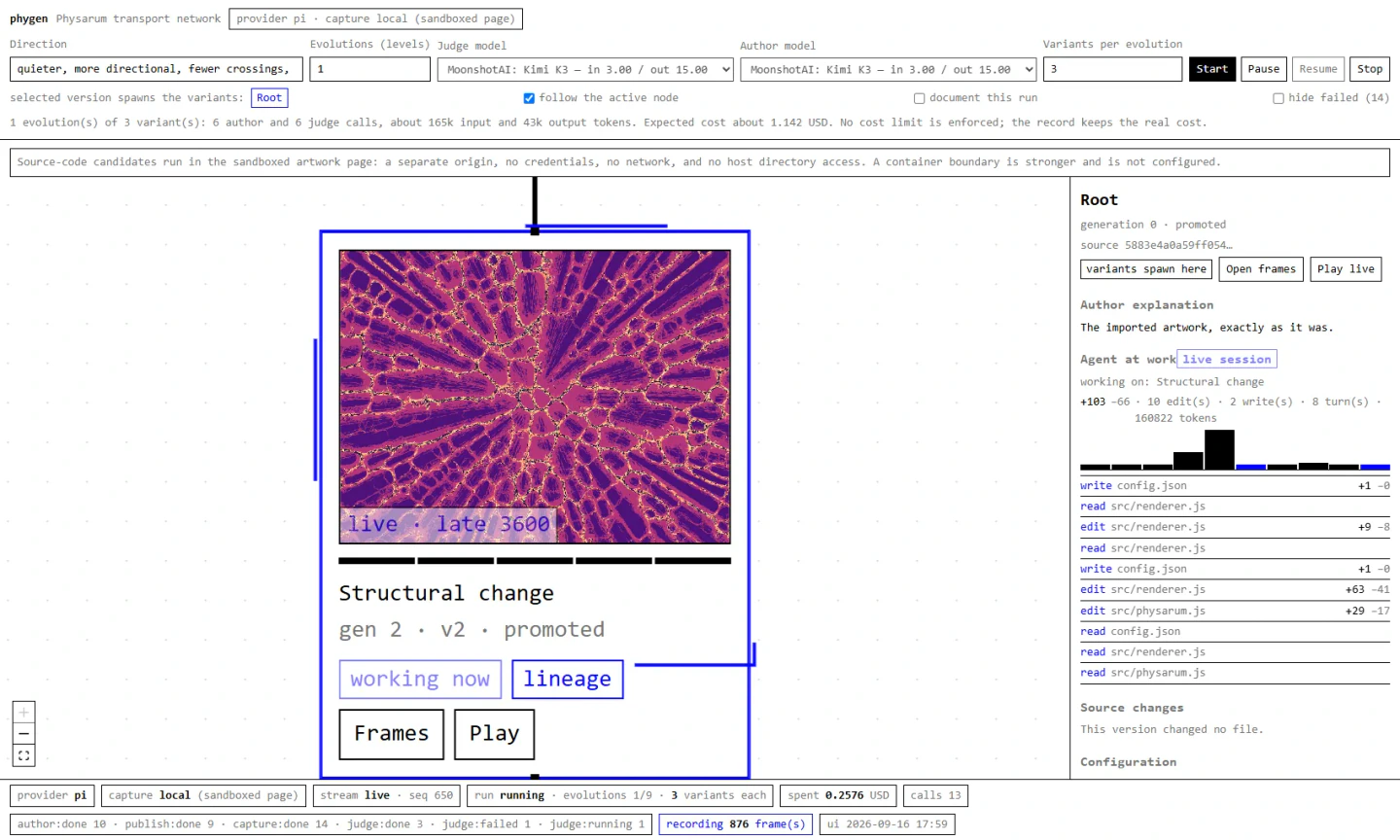Click Open frames in Root panel
1400x840 pixels.
(1261, 269)
